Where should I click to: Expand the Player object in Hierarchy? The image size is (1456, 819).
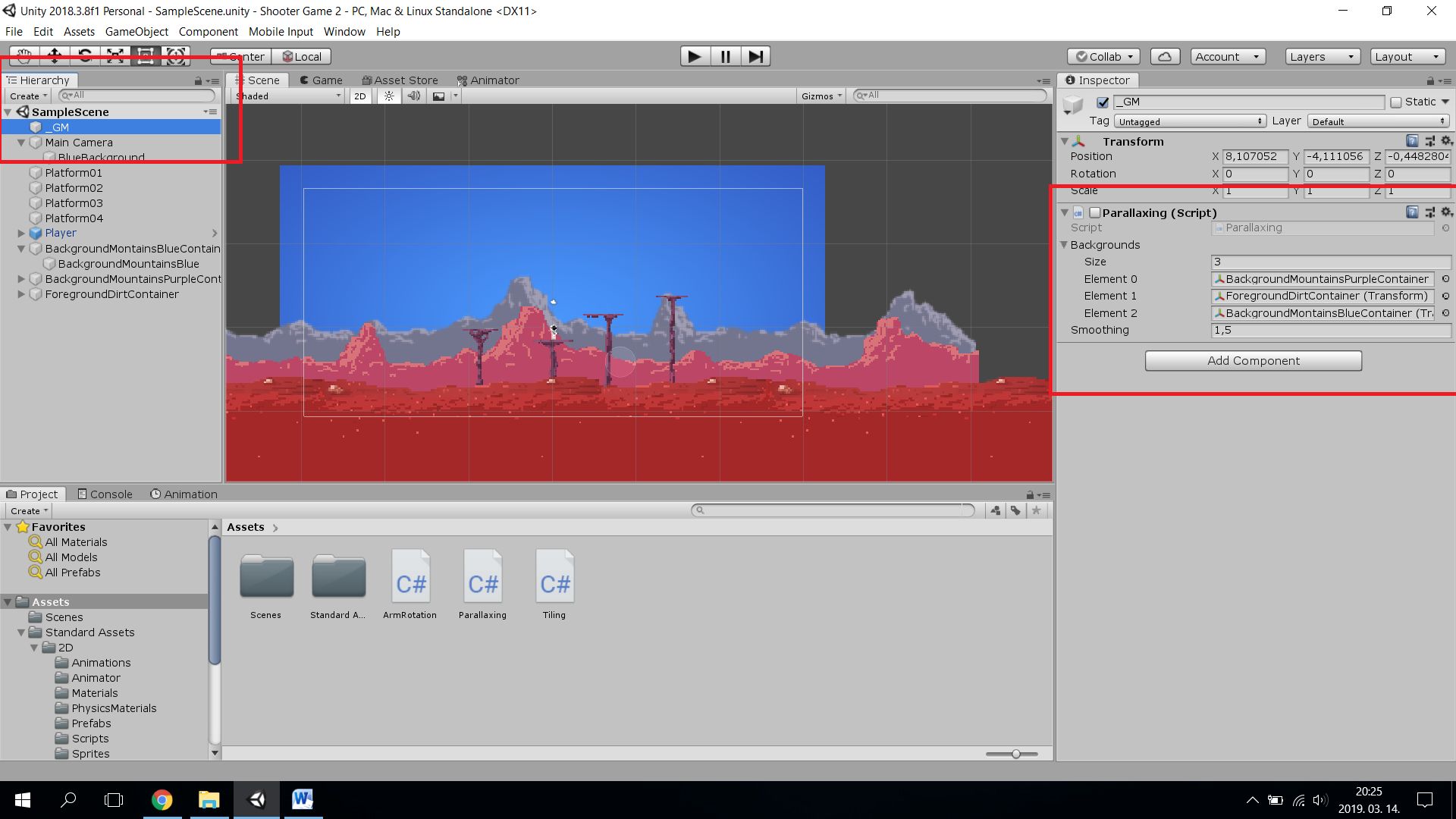tap(21, 234)
